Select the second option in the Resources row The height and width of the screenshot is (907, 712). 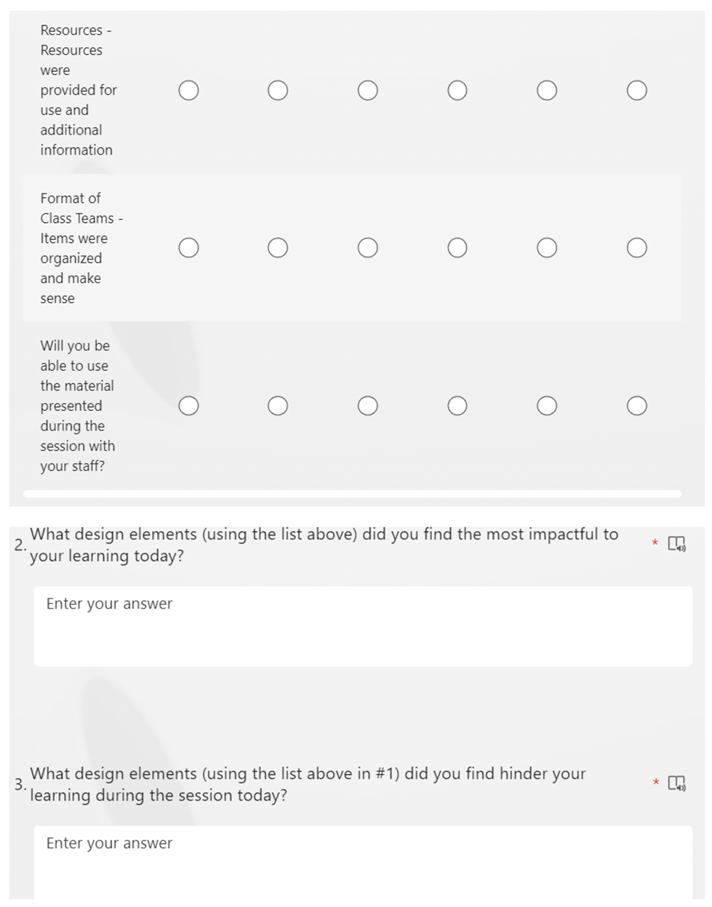(x=278, y=91)
